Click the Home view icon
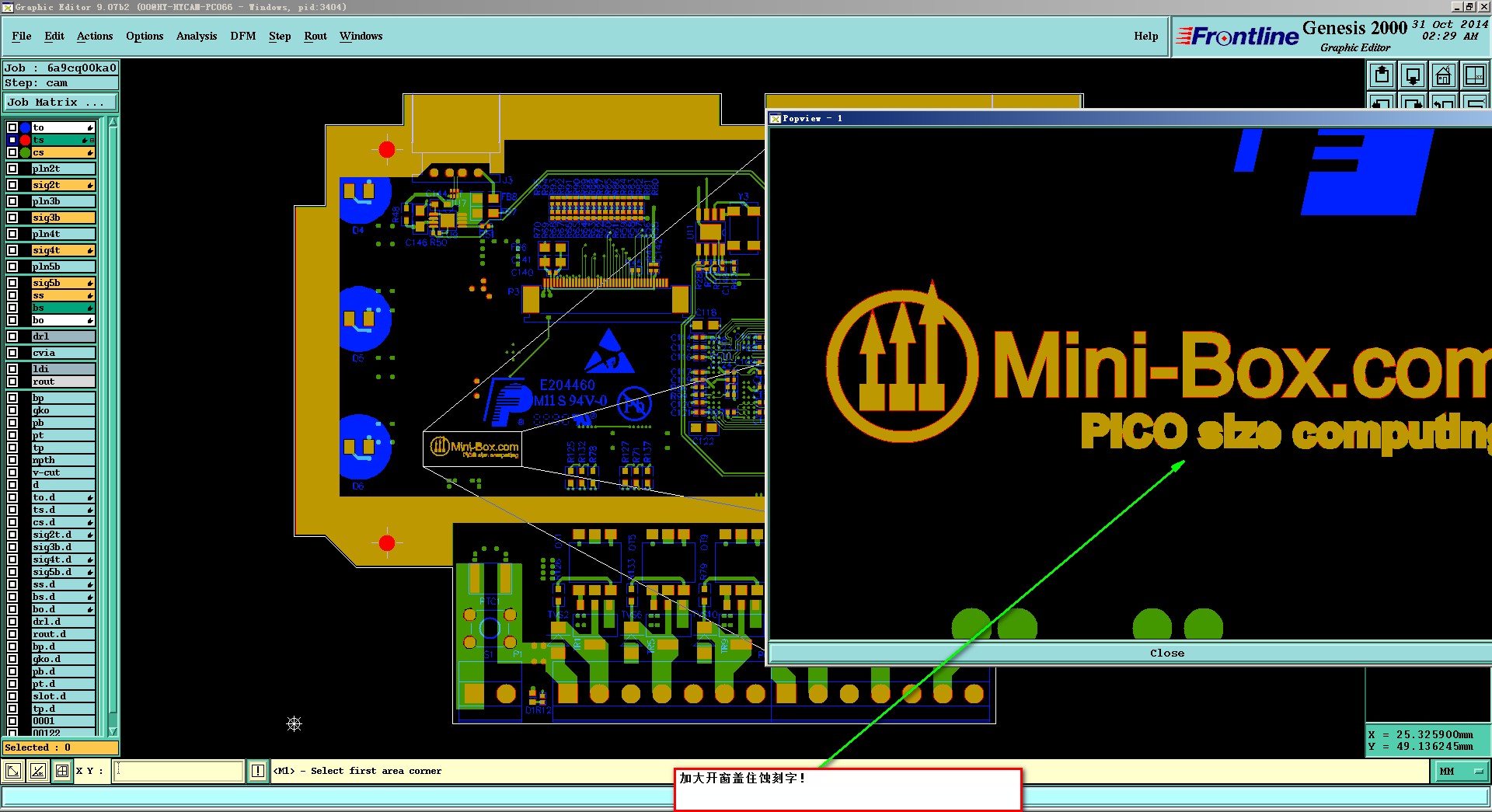 (1444, 75)
